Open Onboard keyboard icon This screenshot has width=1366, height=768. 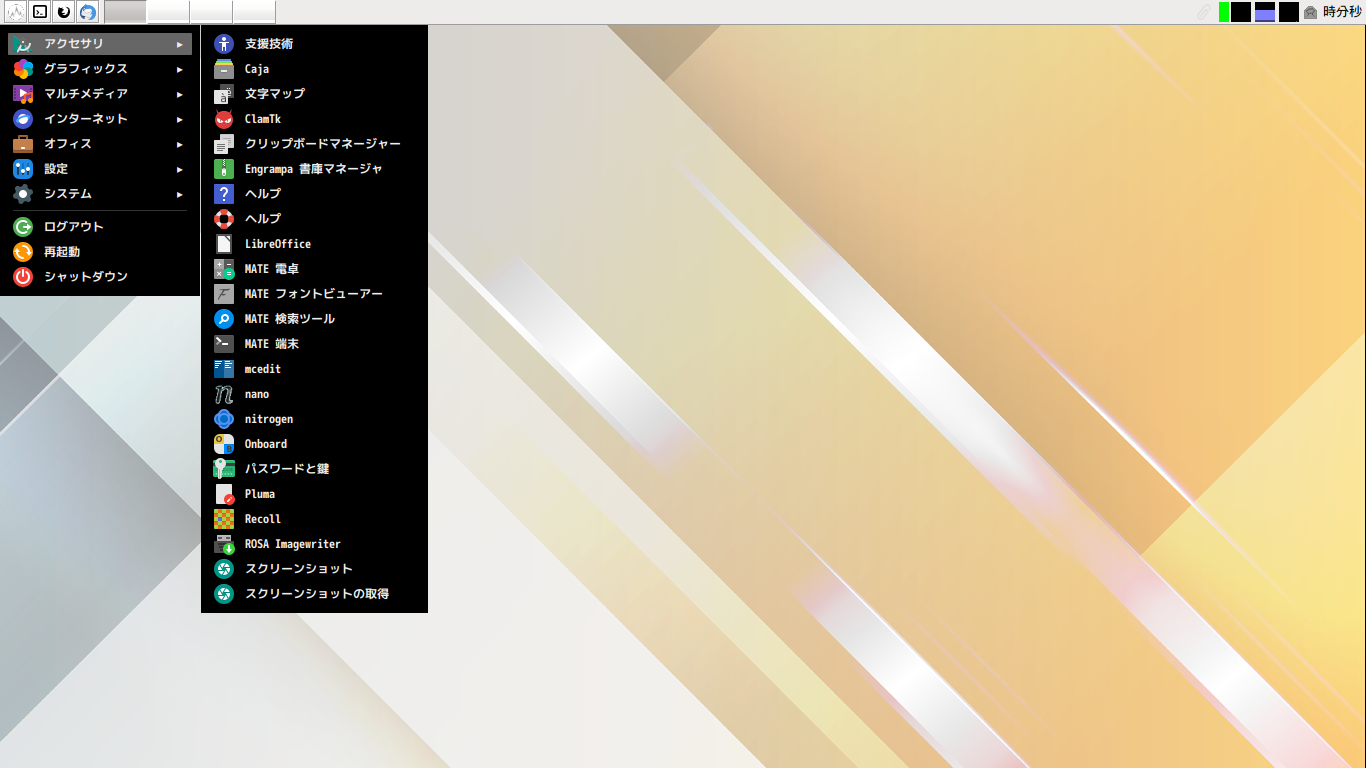click(224, 444)
